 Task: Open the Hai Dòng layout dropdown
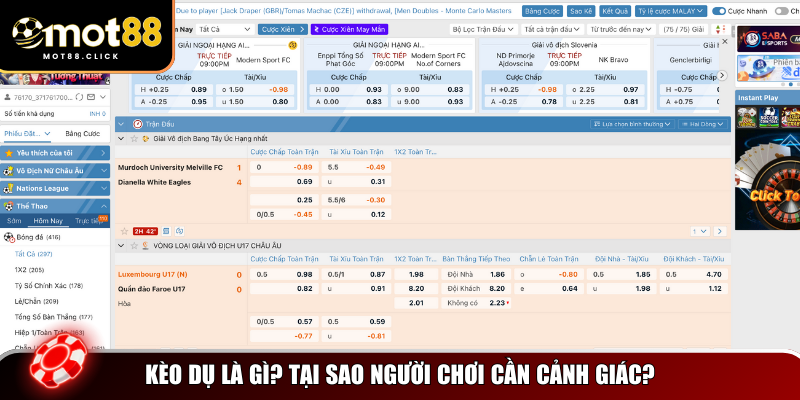tap(703, 124)
